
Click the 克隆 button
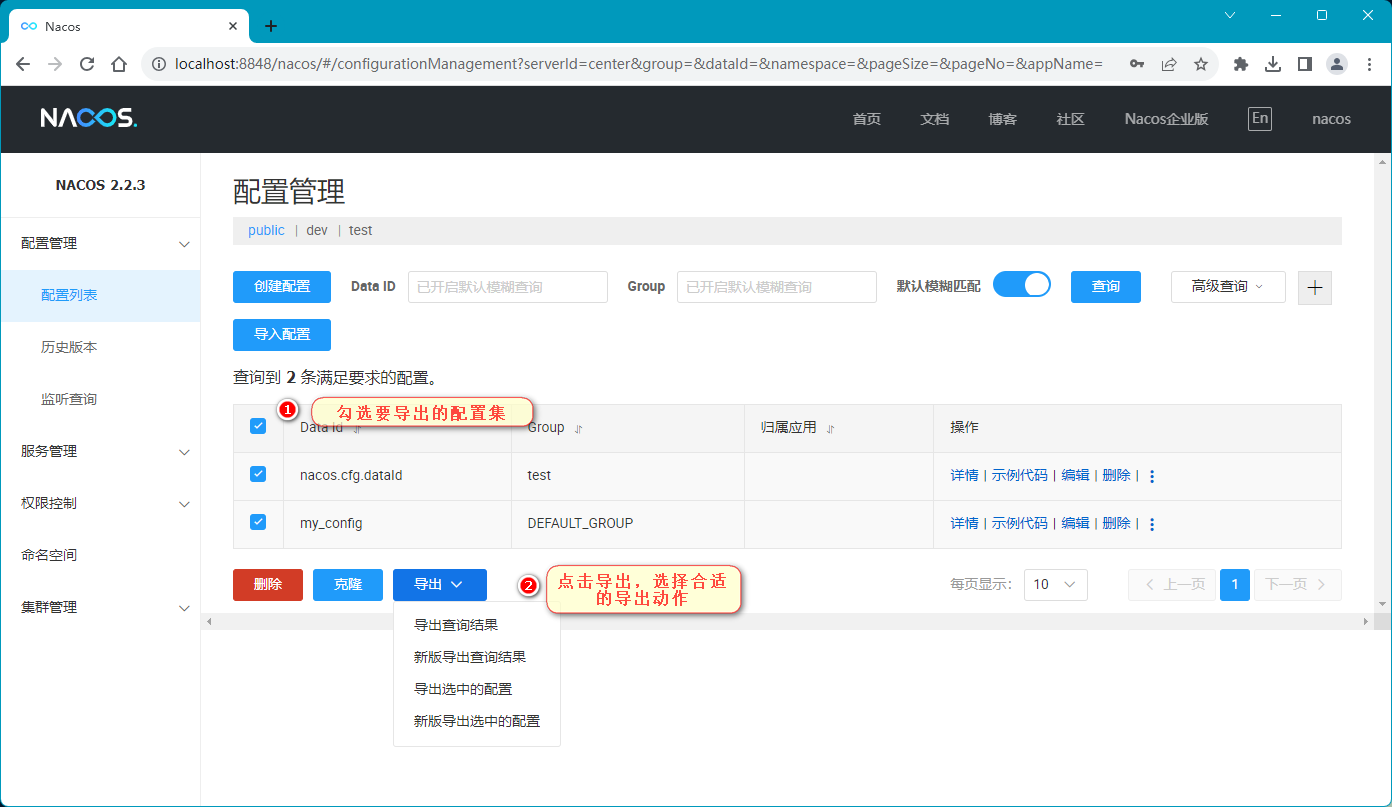[x=348, y=585]
